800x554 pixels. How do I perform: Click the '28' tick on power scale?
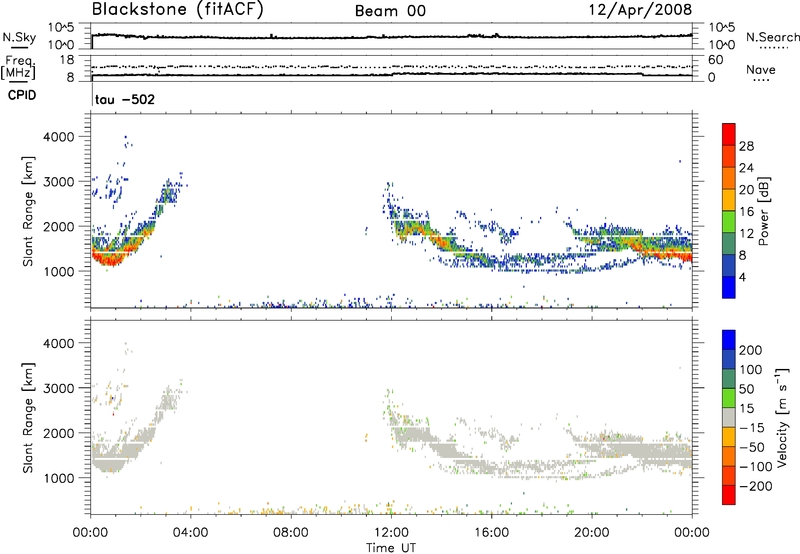click(x=746, y=146)
